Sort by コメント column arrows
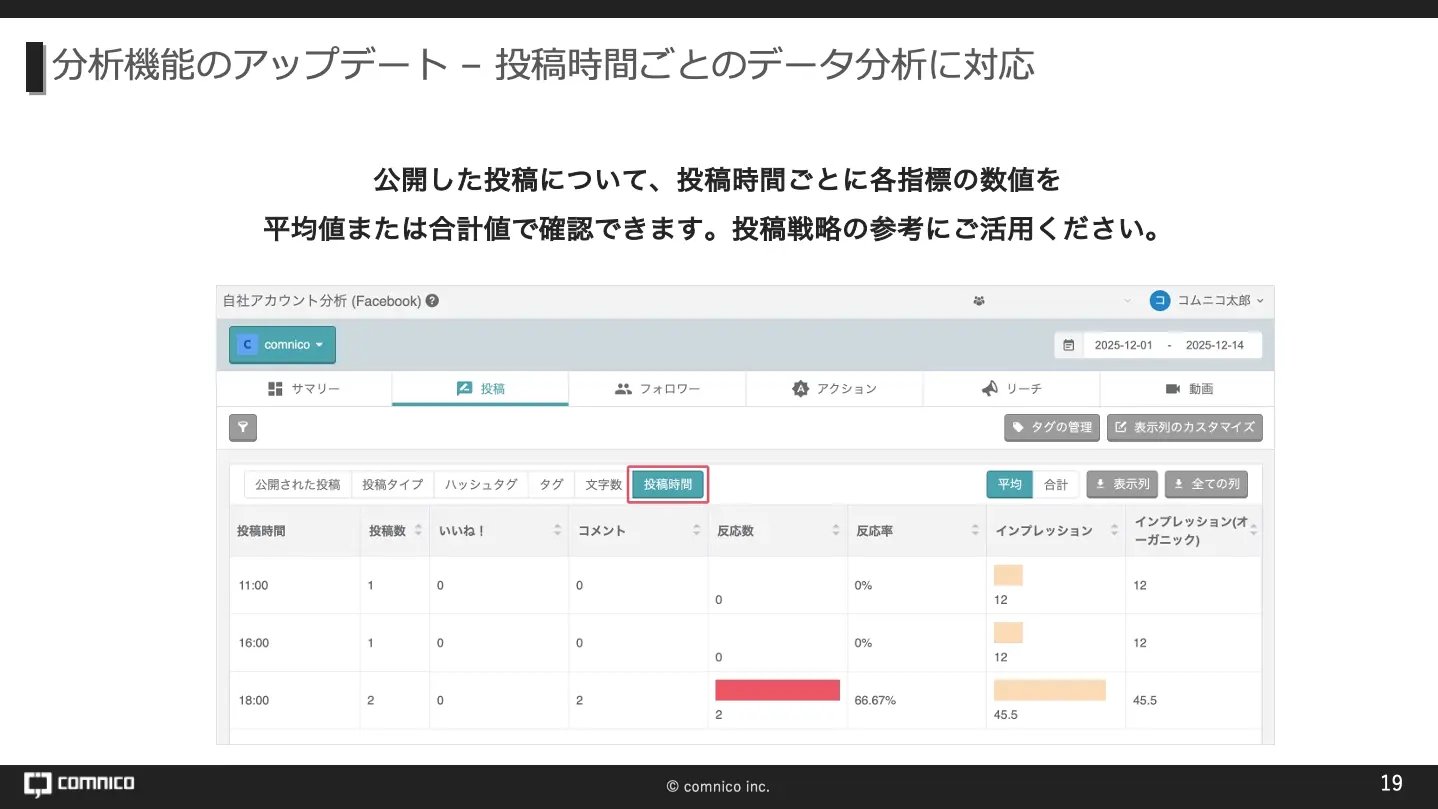 click(696, 531)
